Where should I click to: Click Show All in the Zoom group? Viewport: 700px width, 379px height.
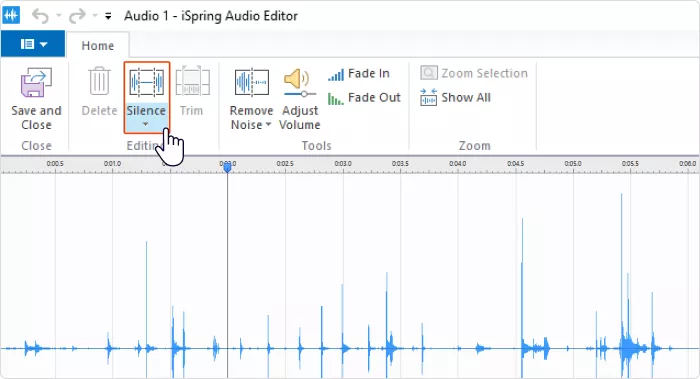click(x=455, y=97)
